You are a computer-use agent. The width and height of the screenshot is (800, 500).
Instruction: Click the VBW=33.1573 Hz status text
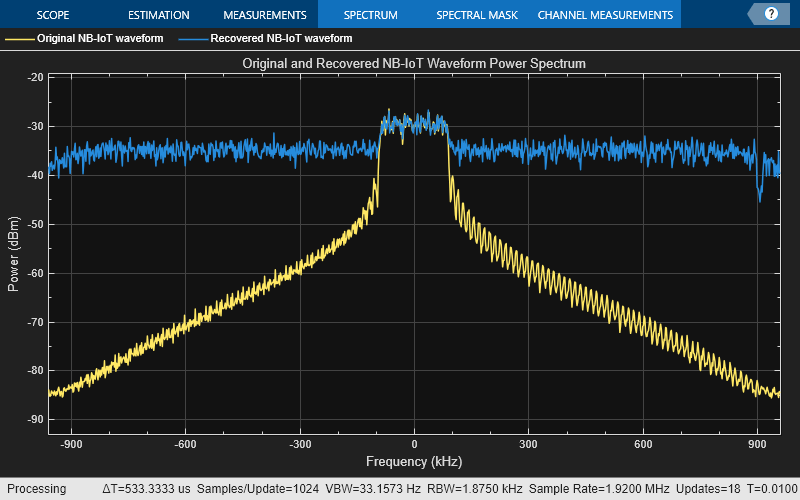point(373,489)
